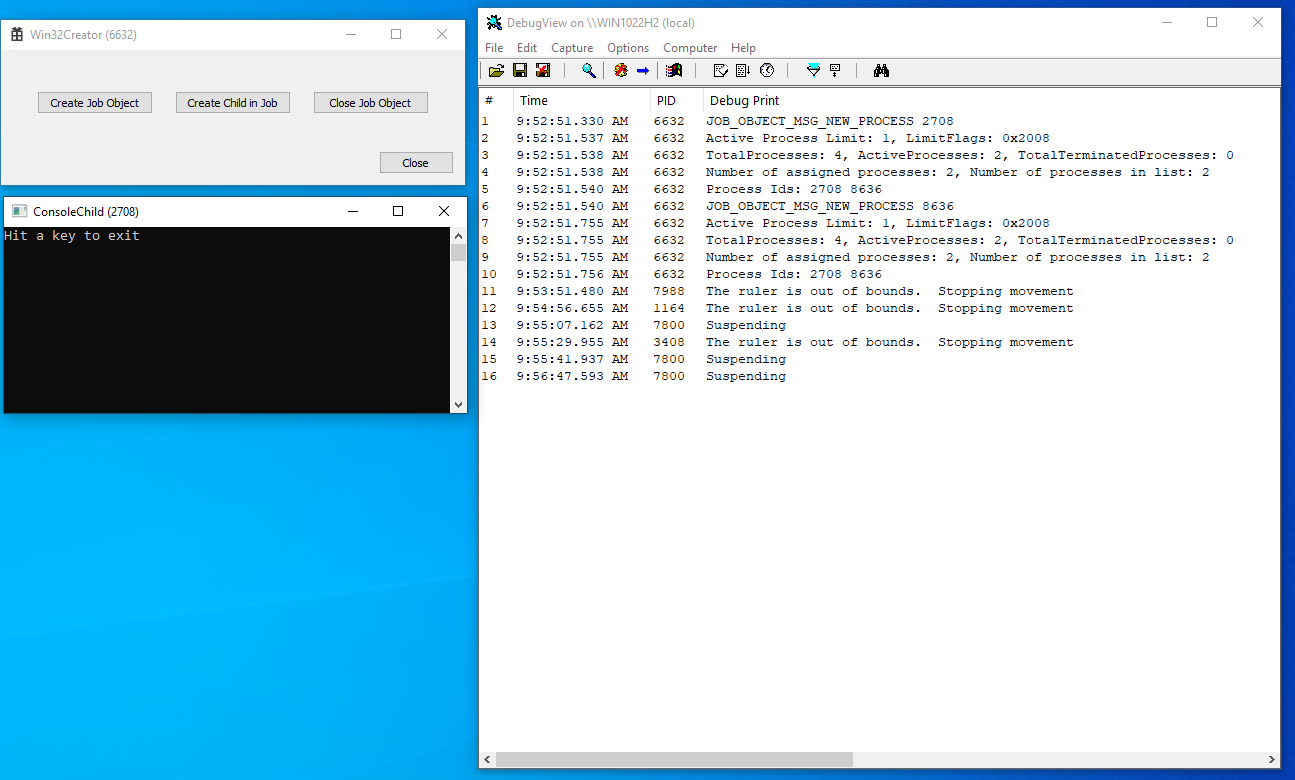The width and height of the screenshot is (1295, 780).
Task: Open the Computer menu in DebugView
Action: point(690,48)
